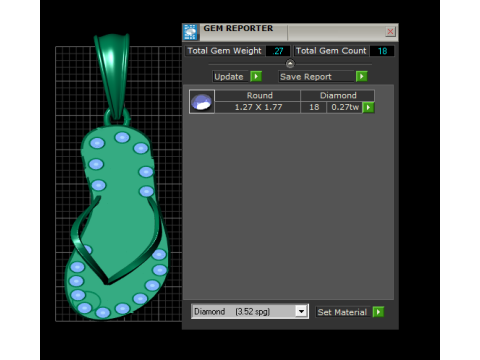Click the gem quantity cell showing 18
Screen dimensions: 480x360
click(314, 107)
